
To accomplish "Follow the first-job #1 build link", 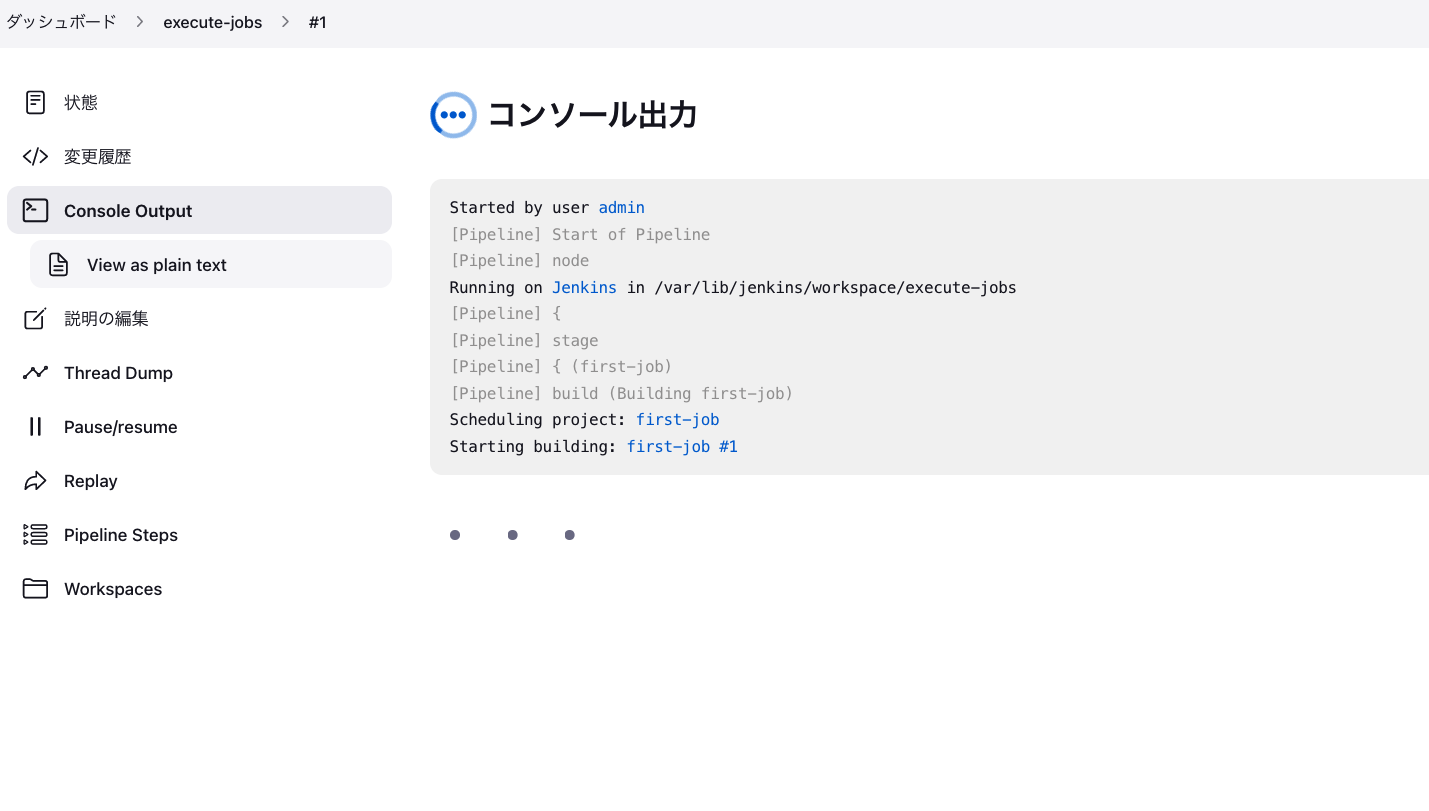I will [x=682, y=446].
